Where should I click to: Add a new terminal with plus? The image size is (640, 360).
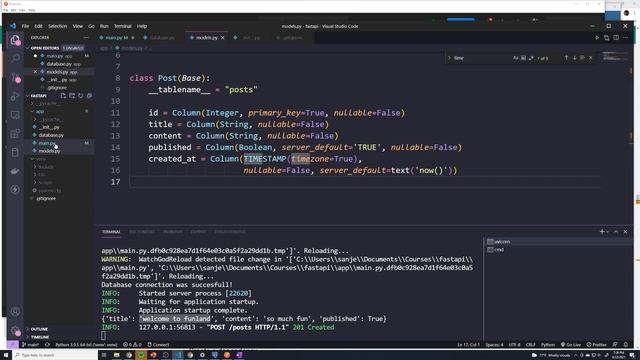602,232
